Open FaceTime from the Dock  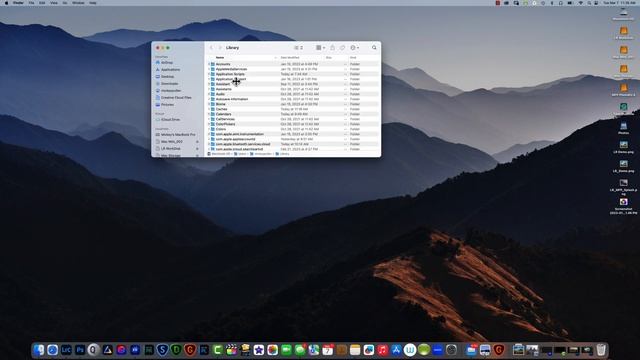(286, 350)
